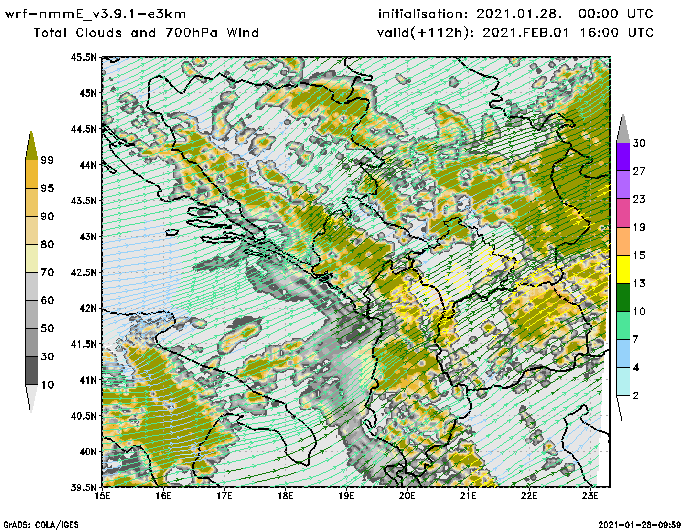Click the pink 19–23 wind speed swatch
Screen dimensions: 700x530
(x=623, y=213)
